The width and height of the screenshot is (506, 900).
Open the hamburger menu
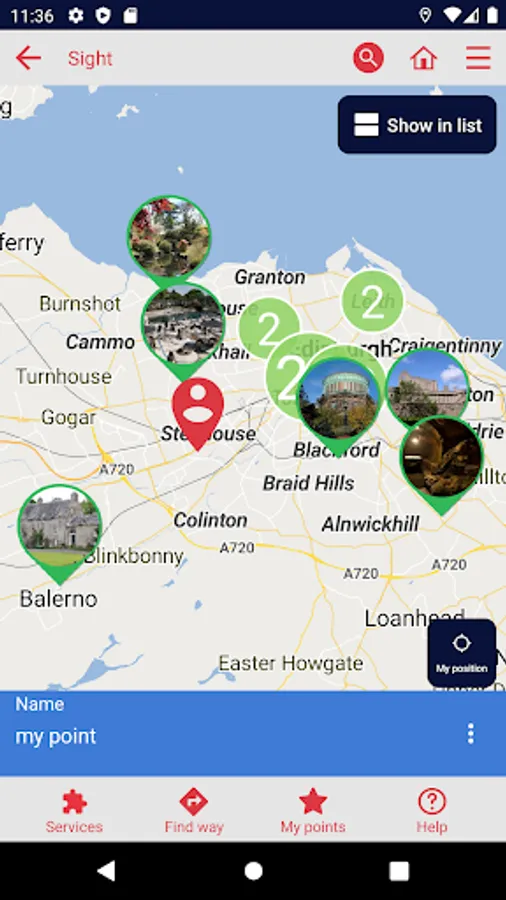point(478,58)
